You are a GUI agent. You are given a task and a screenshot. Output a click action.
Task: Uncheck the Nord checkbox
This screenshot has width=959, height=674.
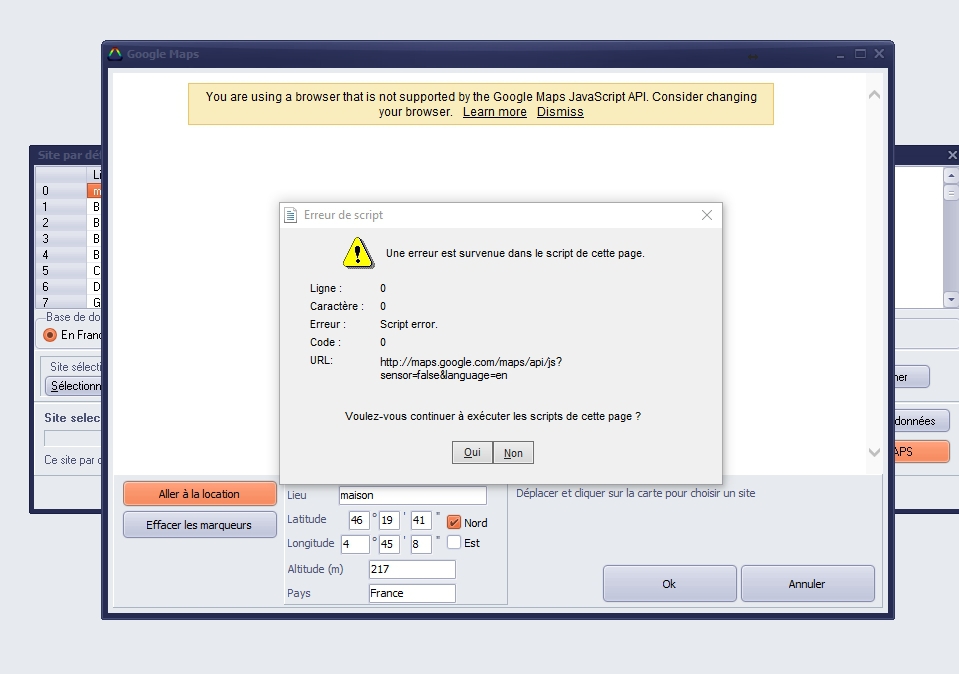454,522
